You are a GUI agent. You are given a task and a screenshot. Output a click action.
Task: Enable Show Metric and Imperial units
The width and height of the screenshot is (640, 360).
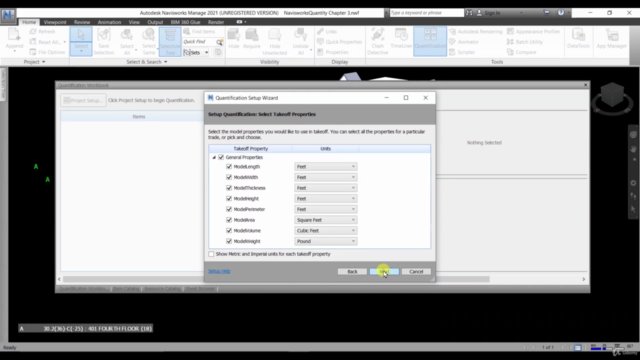pyautogui.click(x=211, y=254)
